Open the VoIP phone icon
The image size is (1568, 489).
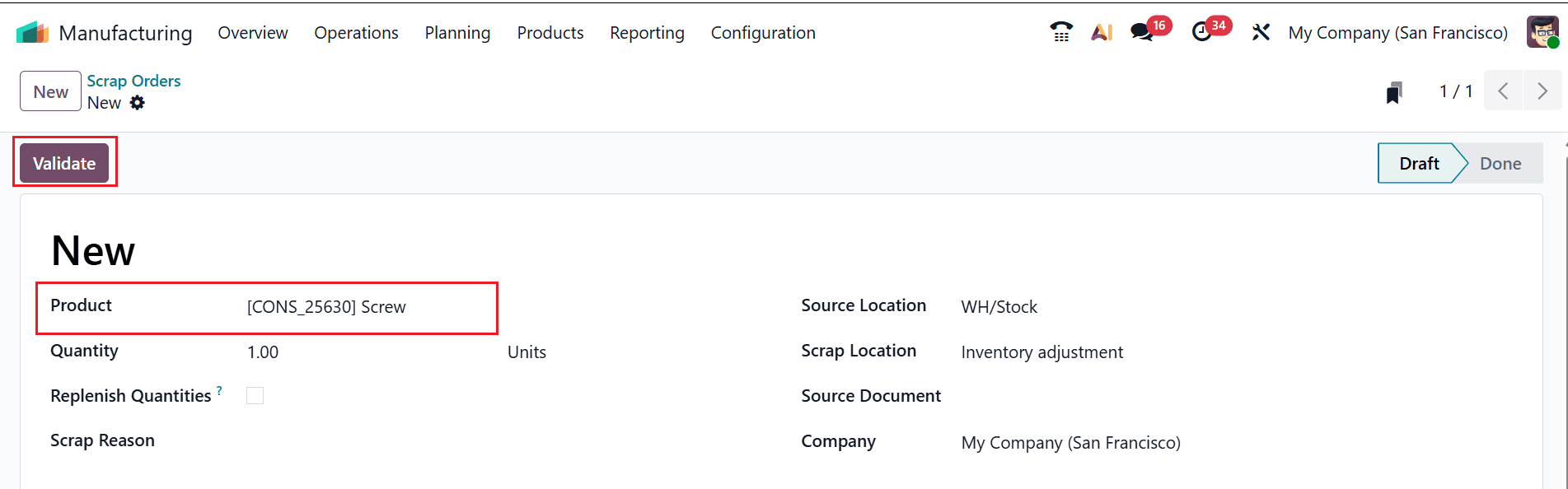click(x=1061, y=32)
